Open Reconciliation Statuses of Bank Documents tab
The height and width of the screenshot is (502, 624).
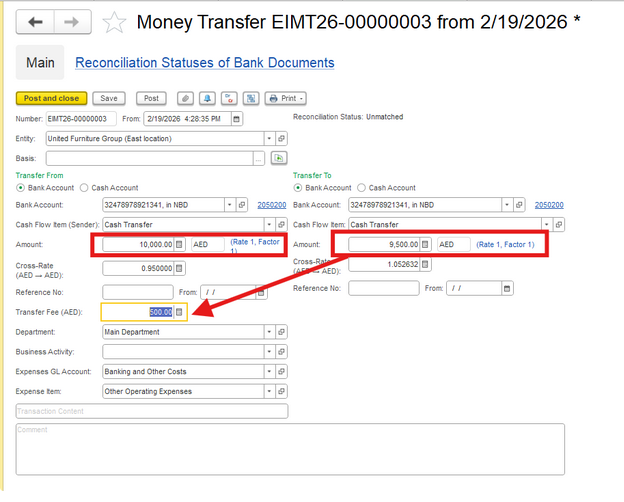(205, 63)
